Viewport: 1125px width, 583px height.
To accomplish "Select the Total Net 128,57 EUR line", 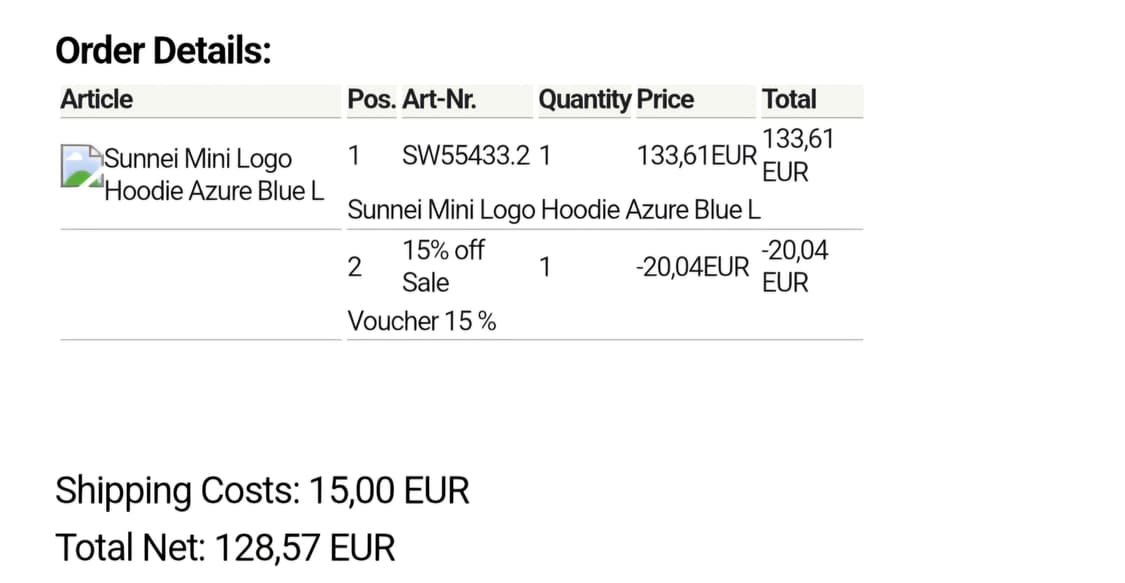I will point(225,548).
